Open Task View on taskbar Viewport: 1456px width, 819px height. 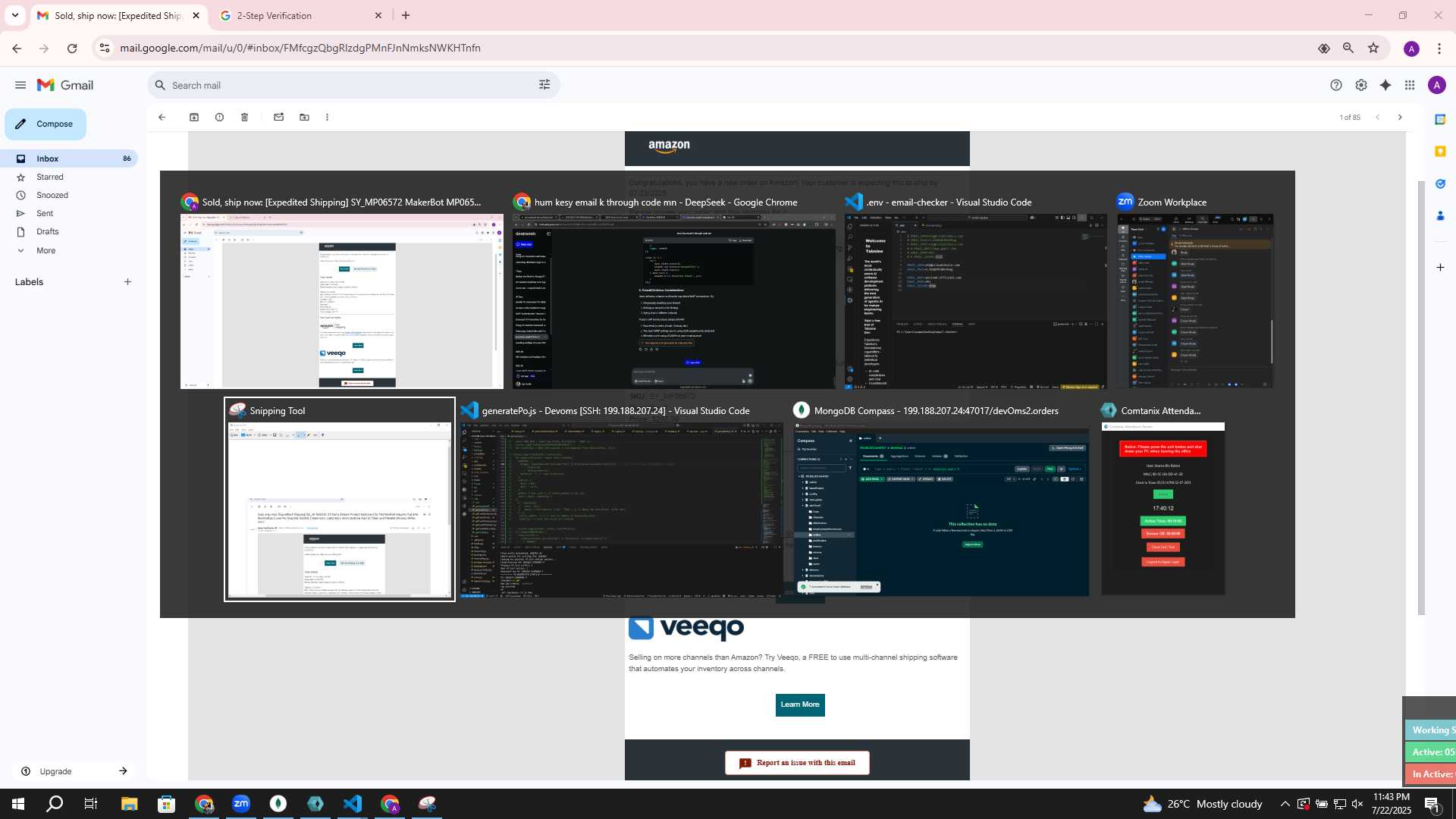91,804
